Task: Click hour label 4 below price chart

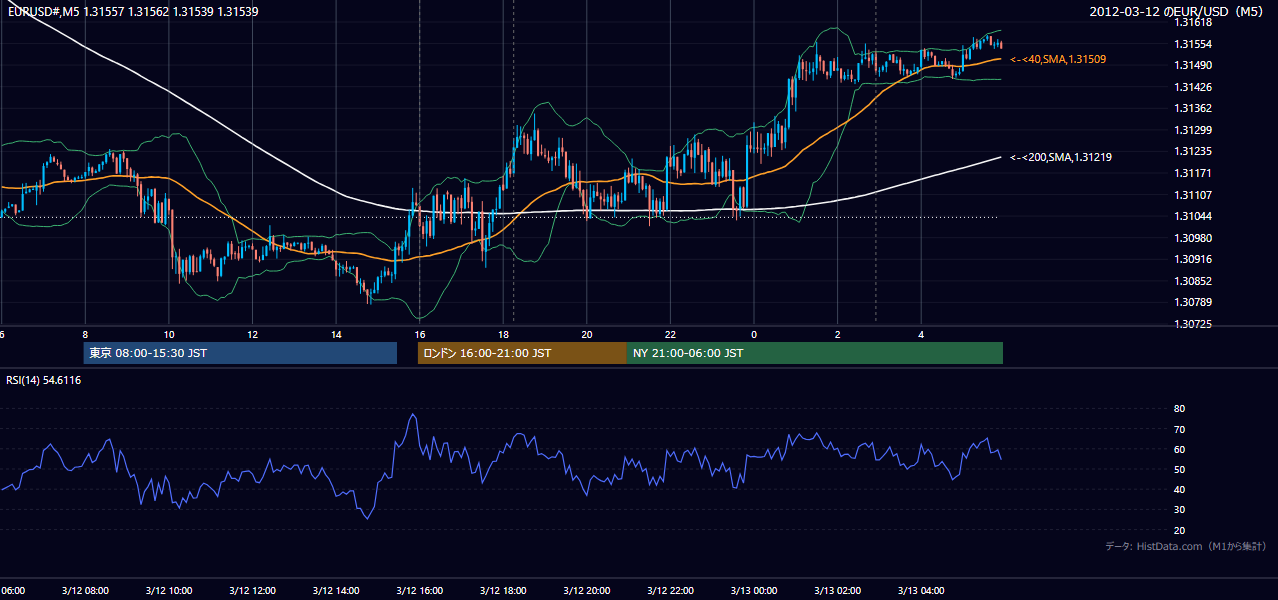Action: [921, 334]
